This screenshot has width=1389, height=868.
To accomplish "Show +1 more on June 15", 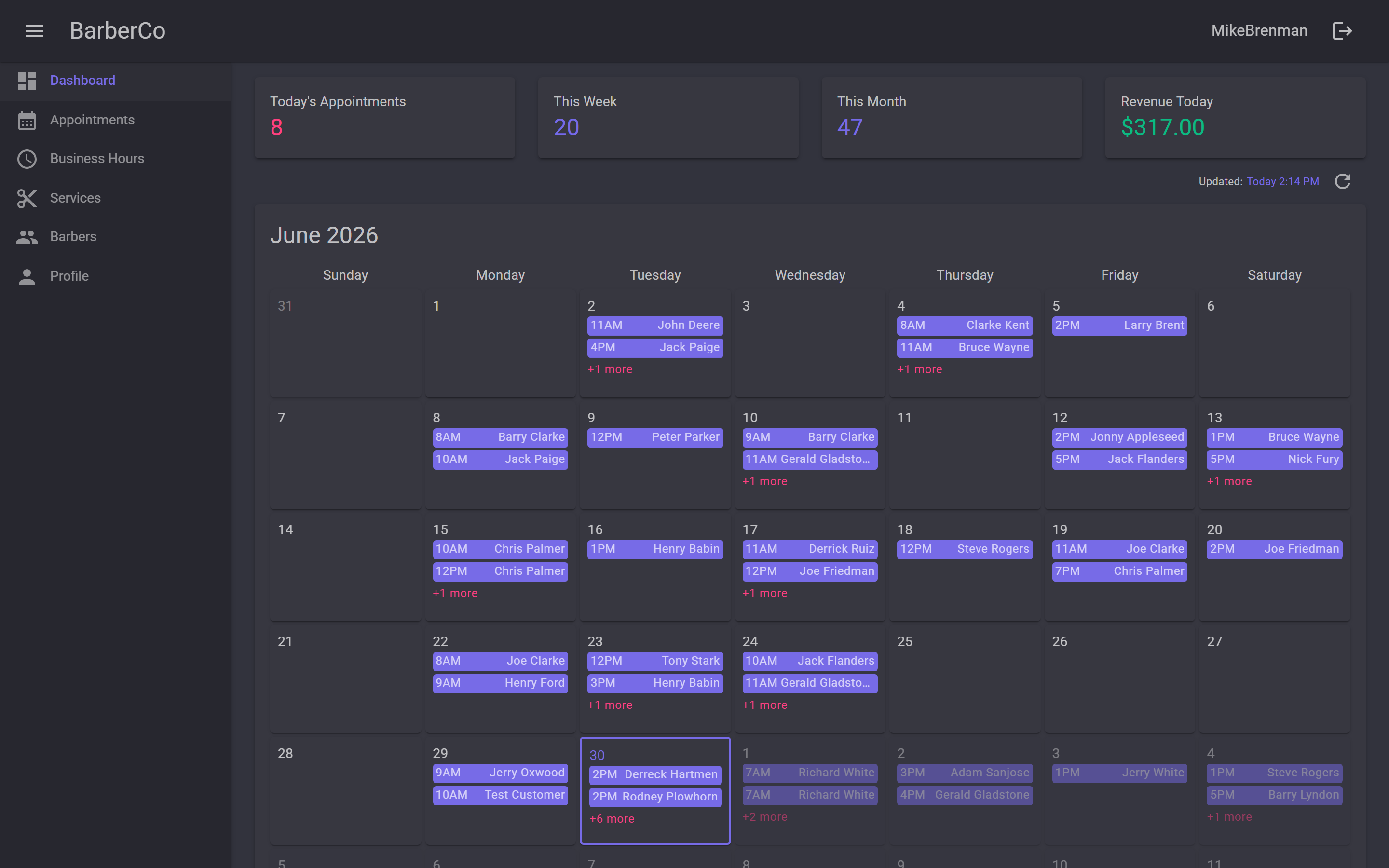I will [455, 593].
